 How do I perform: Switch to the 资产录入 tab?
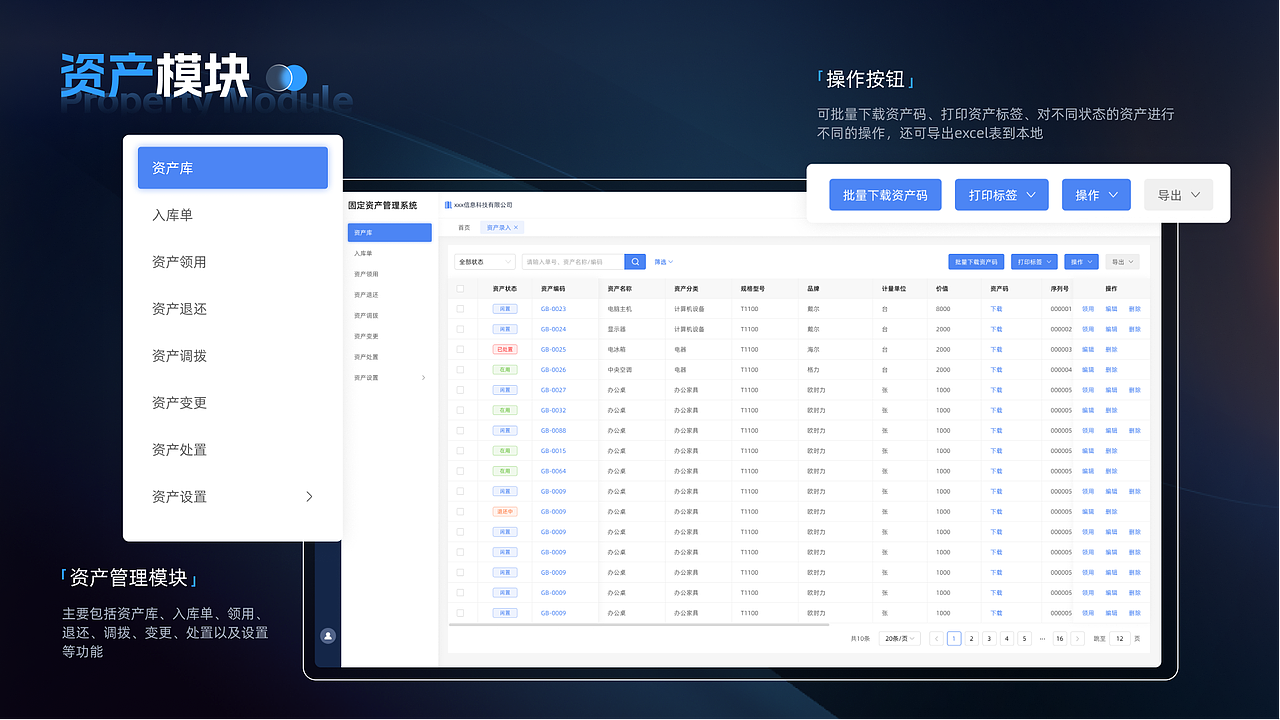[501, 228]
